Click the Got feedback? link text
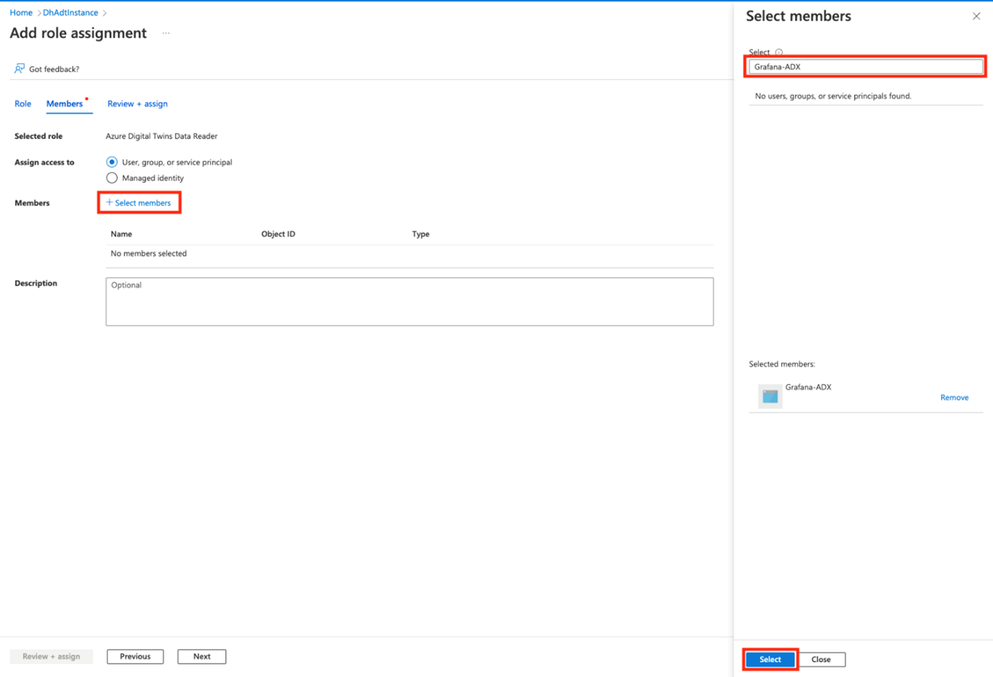Viewport: 993px width, 677px height. (x=54, y=69)
